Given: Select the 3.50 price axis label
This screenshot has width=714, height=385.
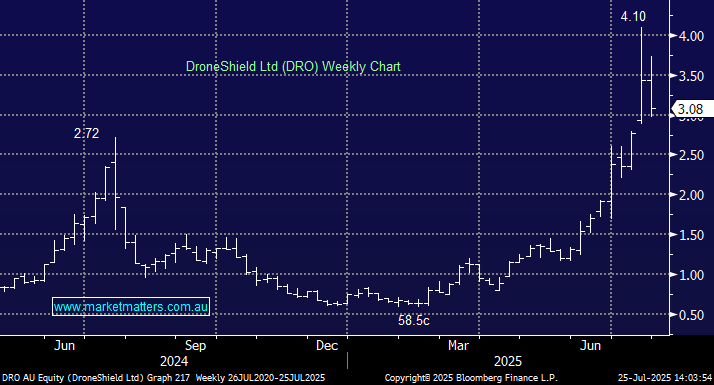Looking at the screenshot, I should tap(691, 76).
